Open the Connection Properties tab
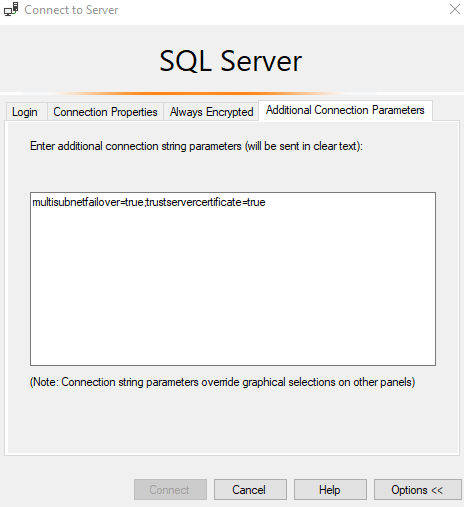The image size is (464, 507). [x=105, y=112]
